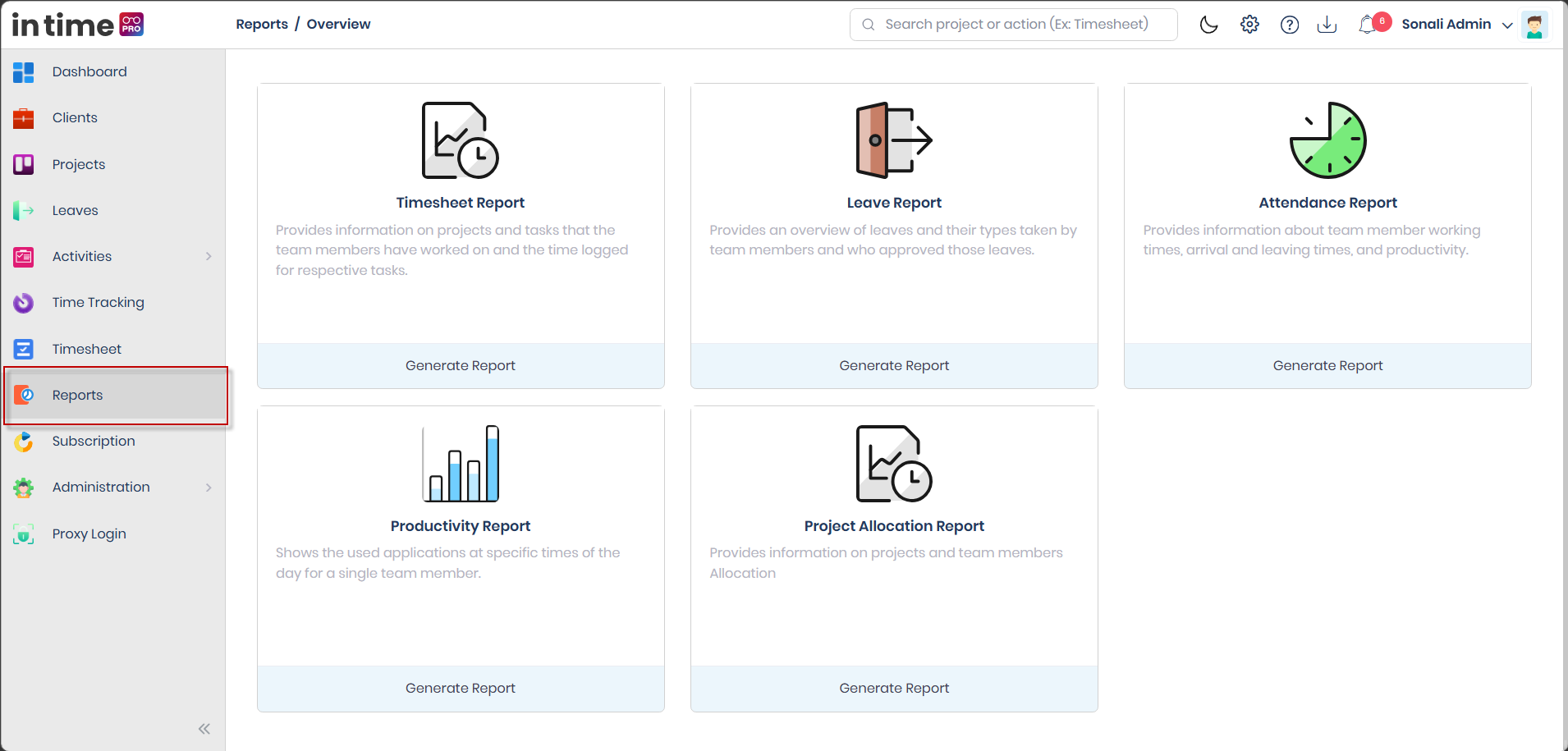This screenshot has width=1568, height=751.
Task: Click the Reports sidebar icon
Action: pyautogui.click(x=24, y=395)
